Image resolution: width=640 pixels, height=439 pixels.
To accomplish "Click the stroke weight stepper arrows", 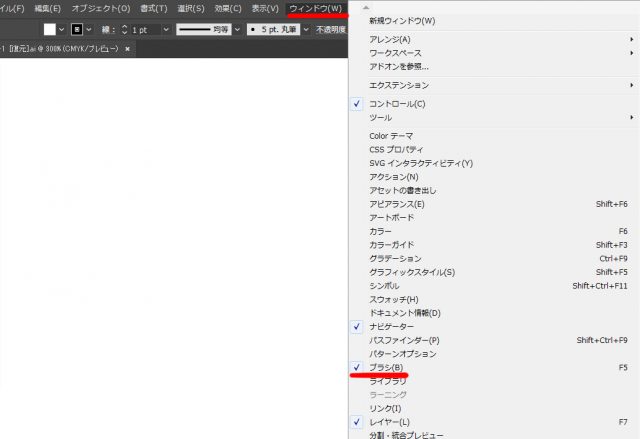I will [x=124, y=29].
